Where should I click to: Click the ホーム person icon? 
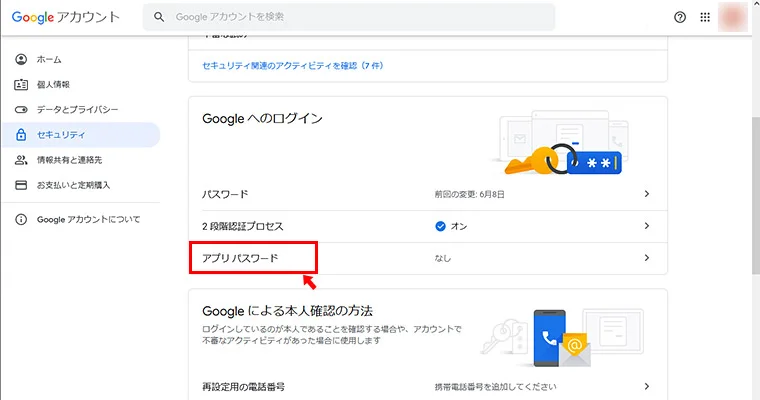[x=21, y=59]
